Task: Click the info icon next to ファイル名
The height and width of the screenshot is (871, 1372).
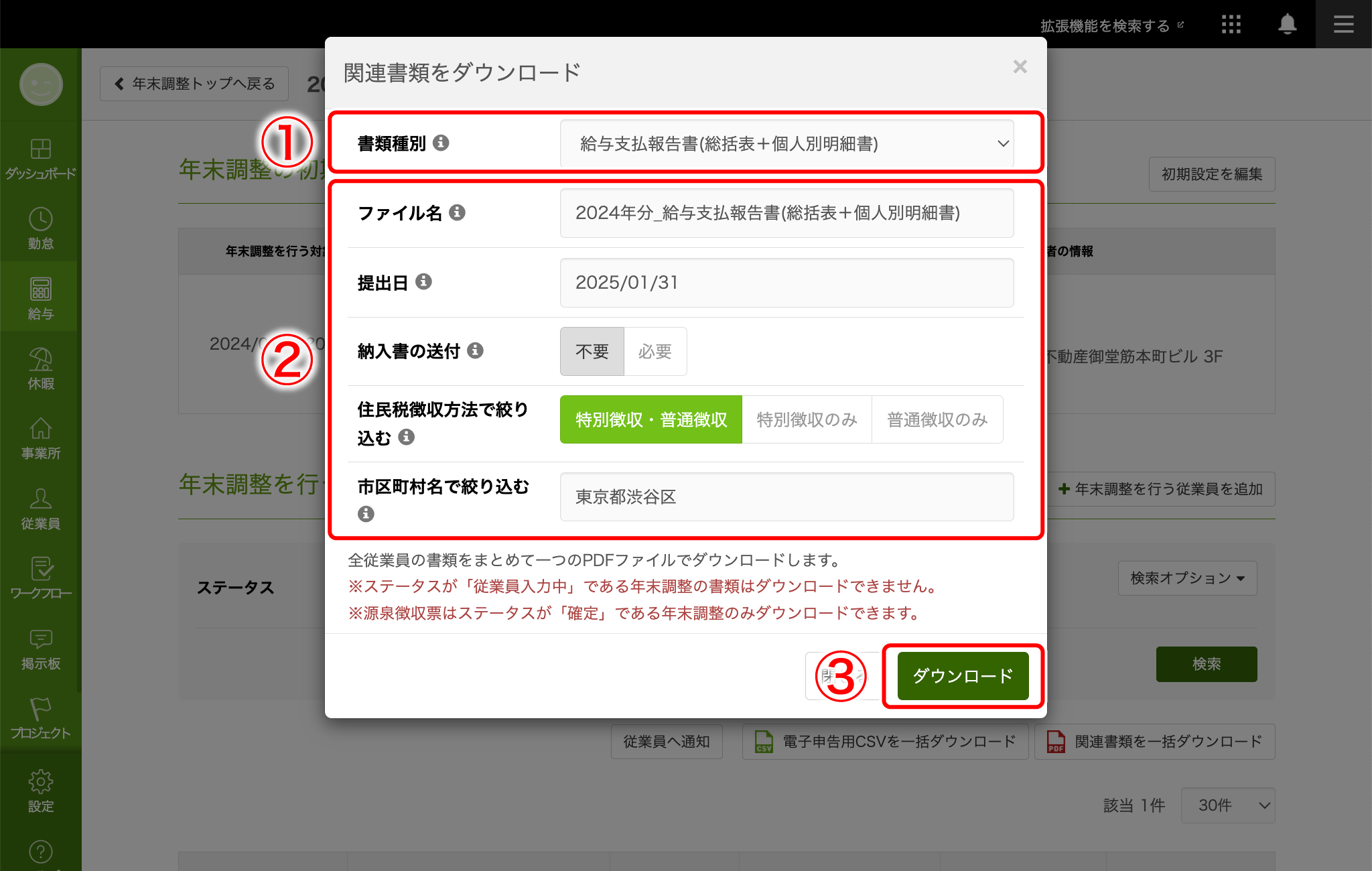Action: [457, 212]
